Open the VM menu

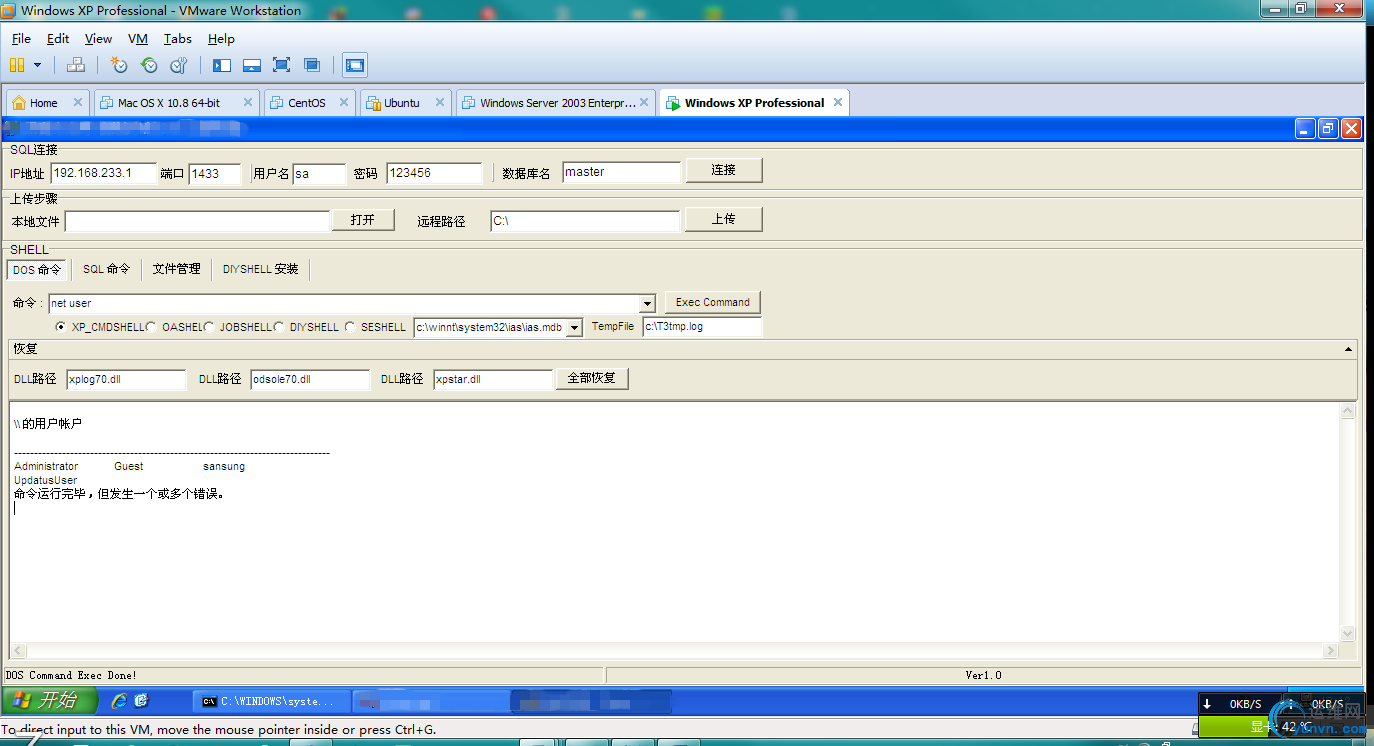coord(138,39)
